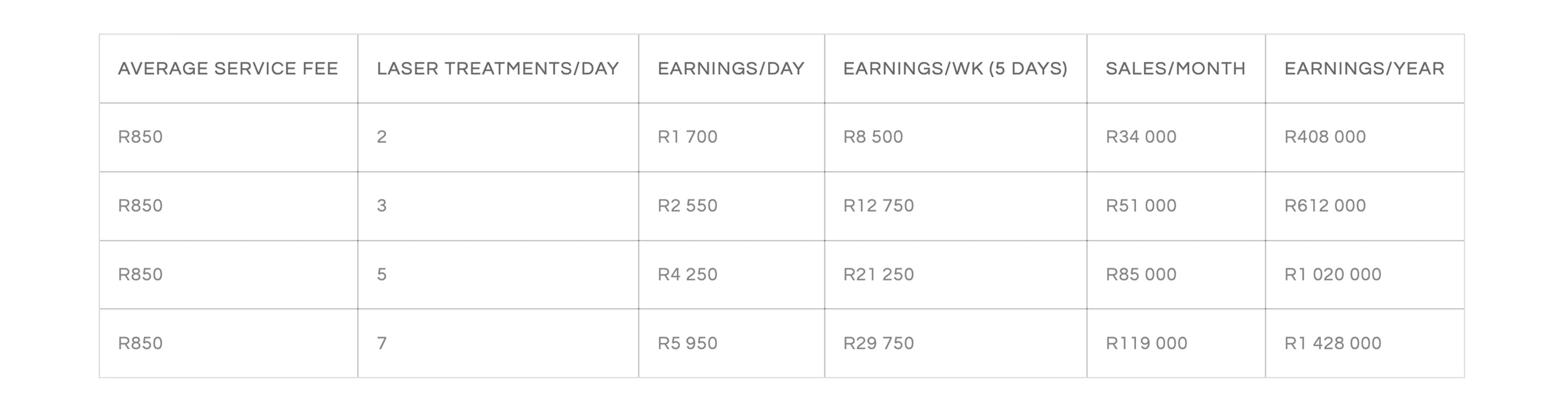Click the Earnings/Year column header
This screenshot has width=1568, height=414.
1364,69
